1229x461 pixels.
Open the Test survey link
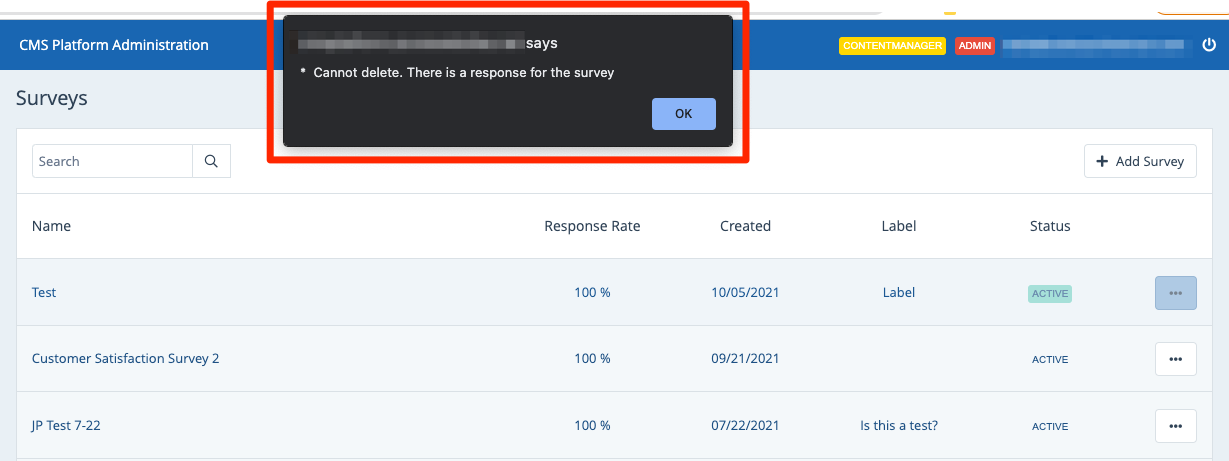[x=44, y=293]
